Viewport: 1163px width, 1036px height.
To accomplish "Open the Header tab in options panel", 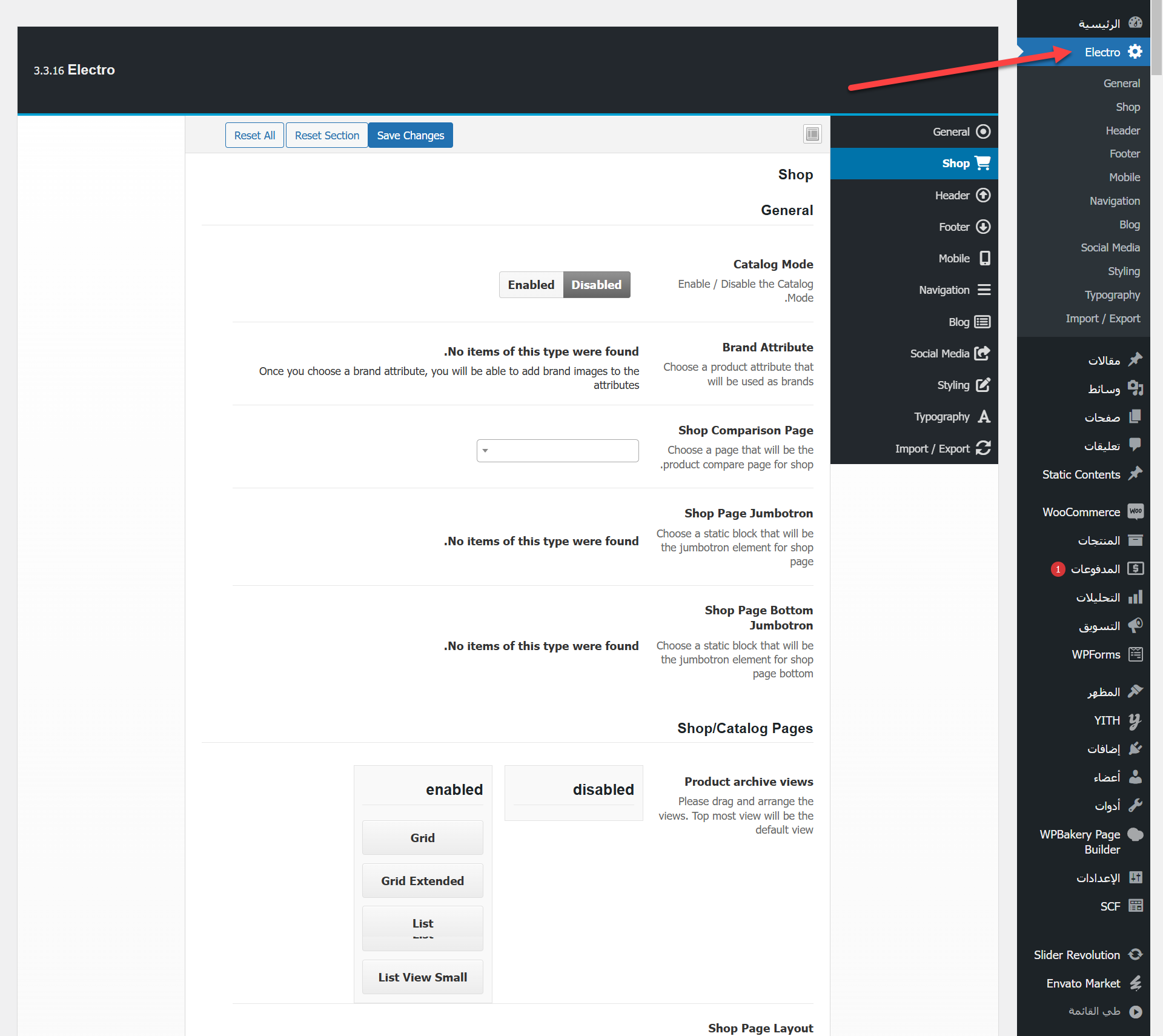I will pos(952,196).
